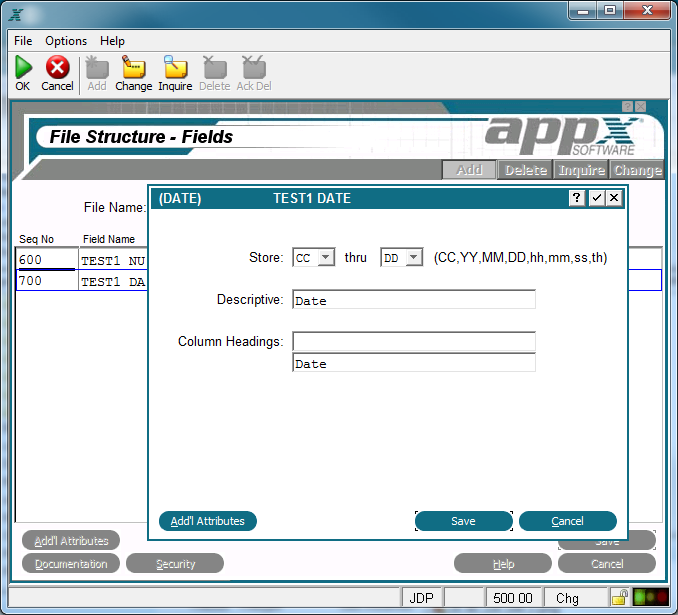Open the Options menu
Image resolution: width=678 pixels, height=615 pixels.
click(66, 41)
